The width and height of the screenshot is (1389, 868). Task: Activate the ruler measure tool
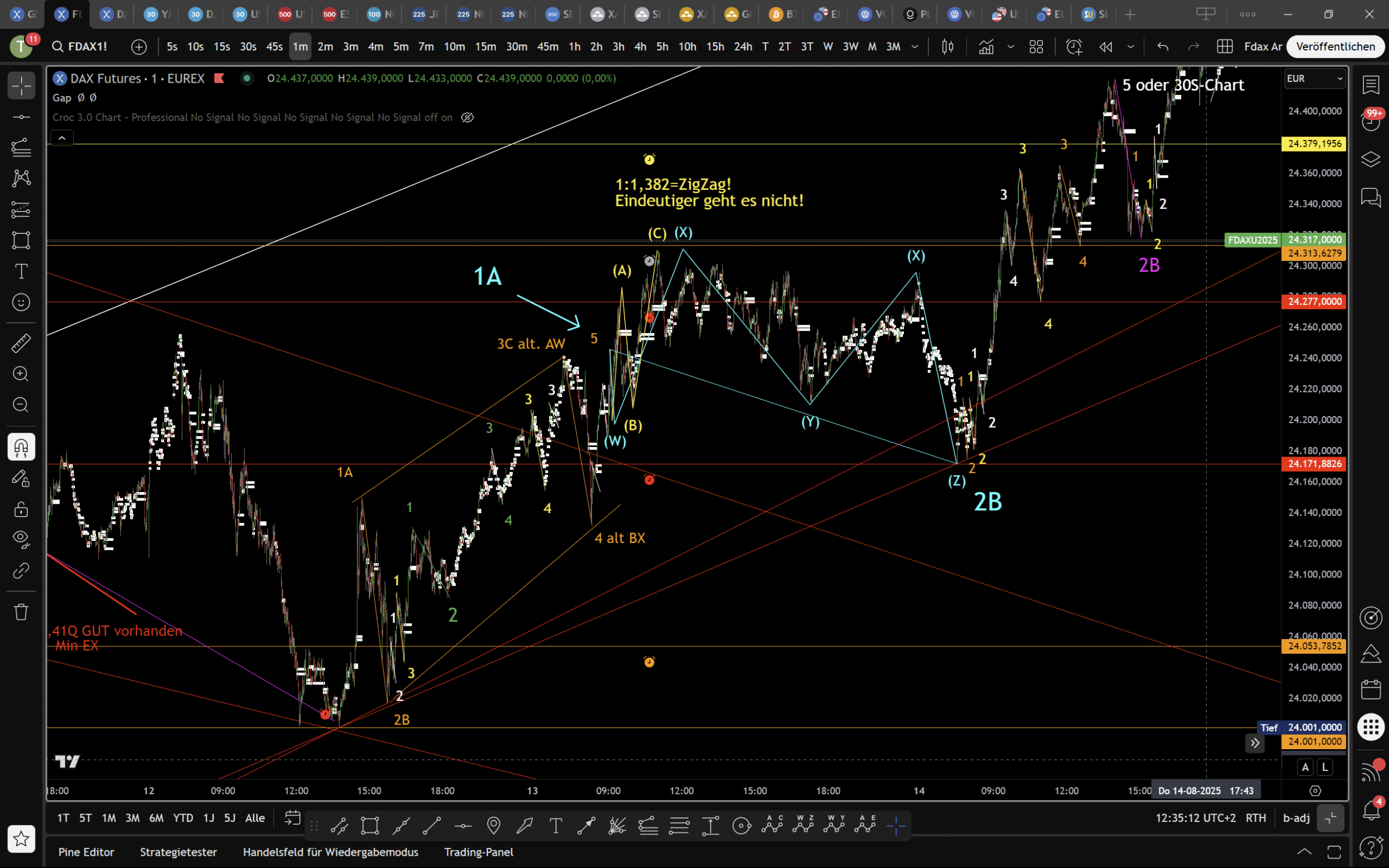point(21,343)
